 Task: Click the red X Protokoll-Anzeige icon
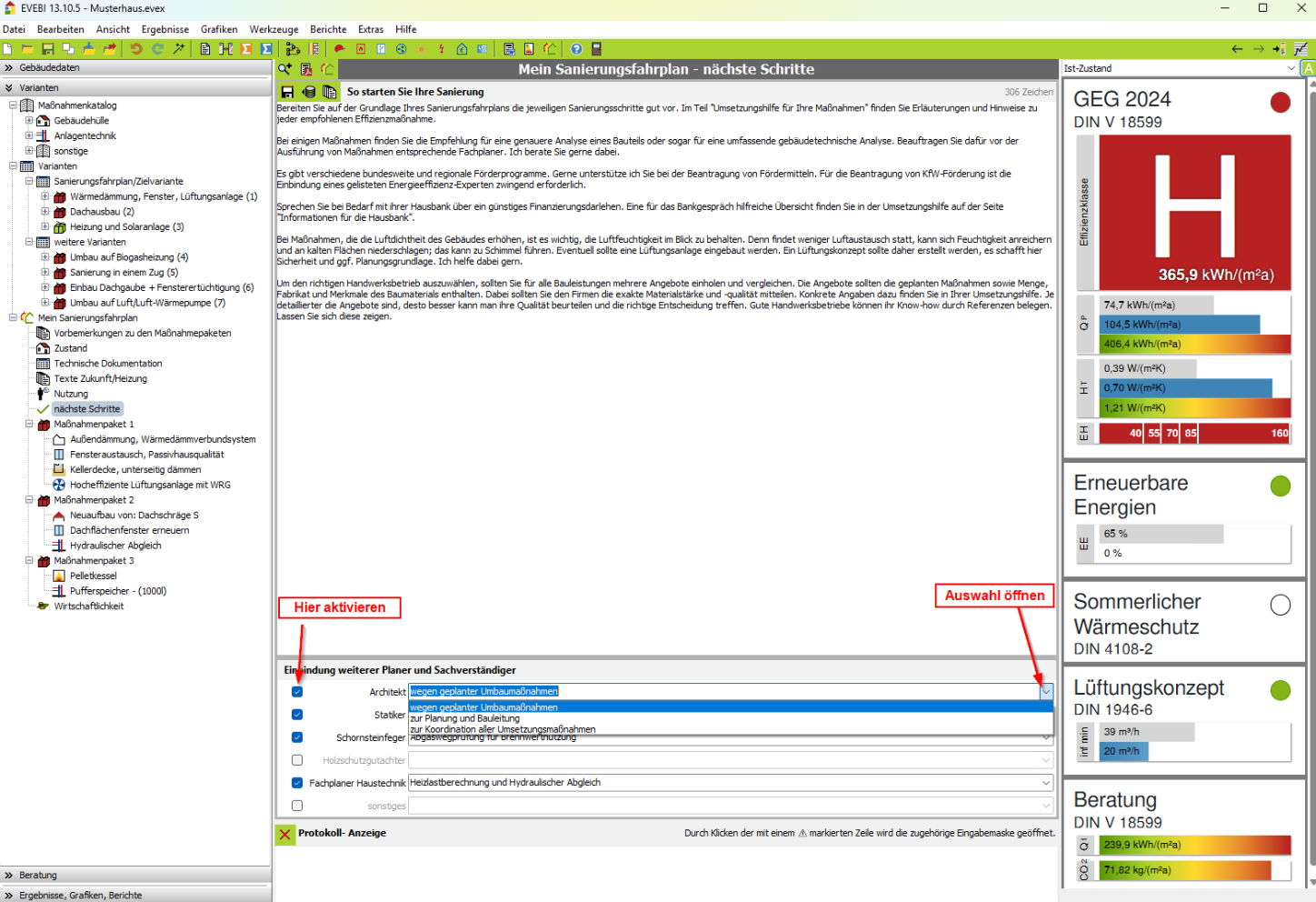pos(285,834)
